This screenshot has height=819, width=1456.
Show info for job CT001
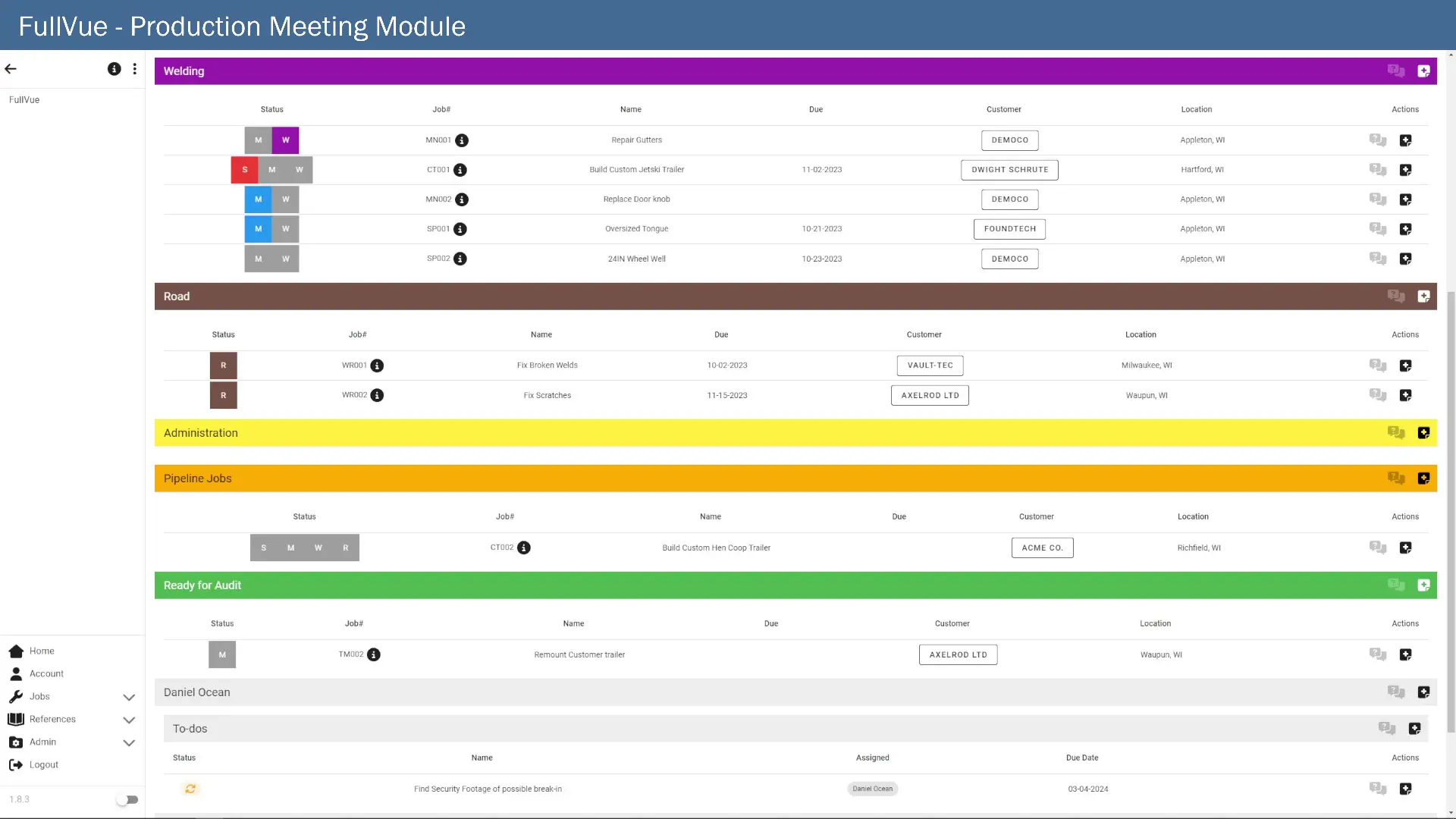(x=460, y=170)
